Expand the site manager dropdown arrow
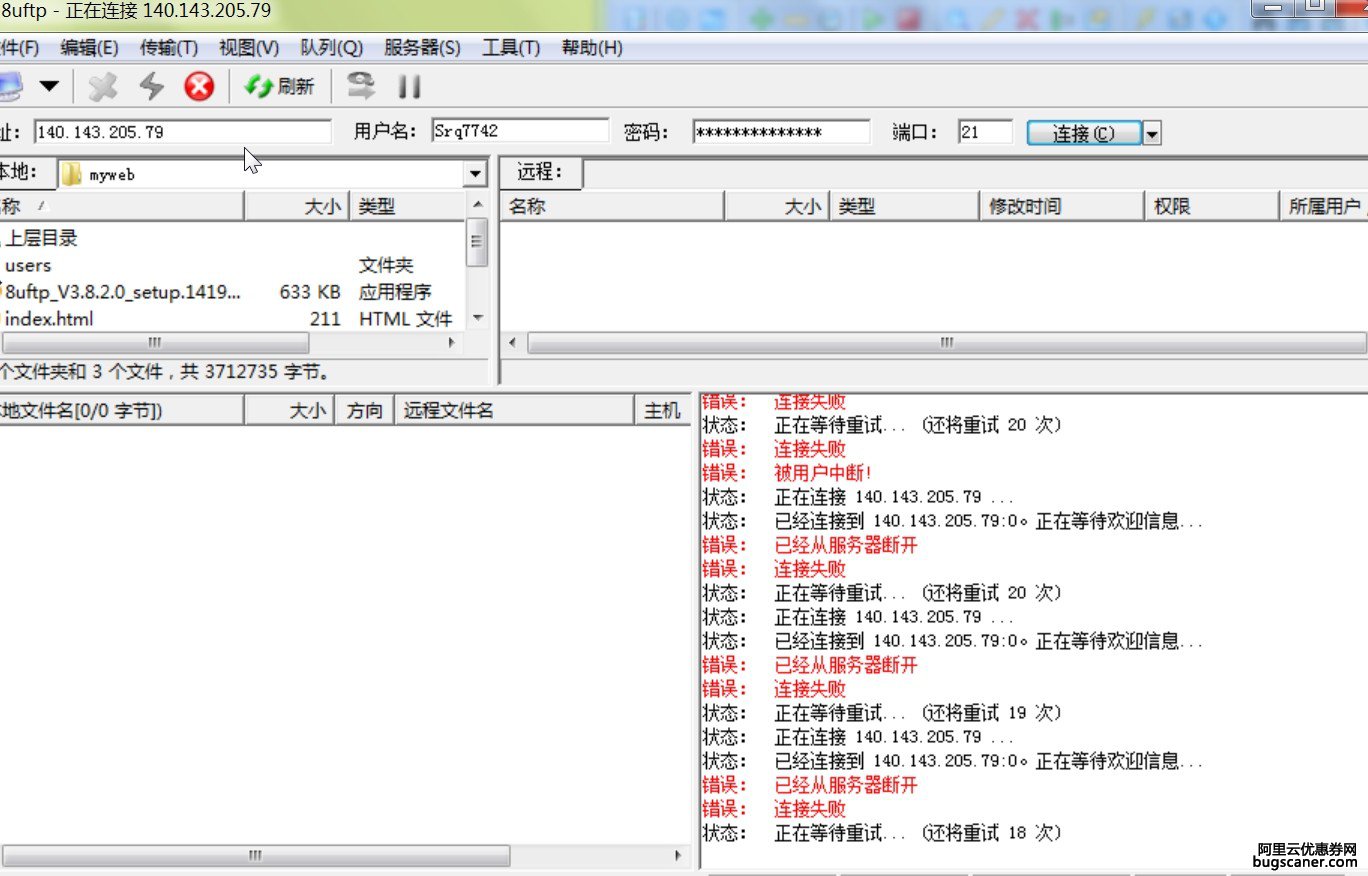The width and height of the screenshot is (1368, 876). click(49, 87)
